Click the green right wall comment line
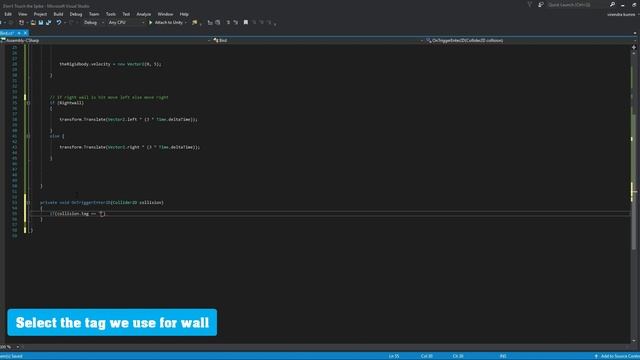This screenshot has width=640, height=360. click(x=109, y=97)
